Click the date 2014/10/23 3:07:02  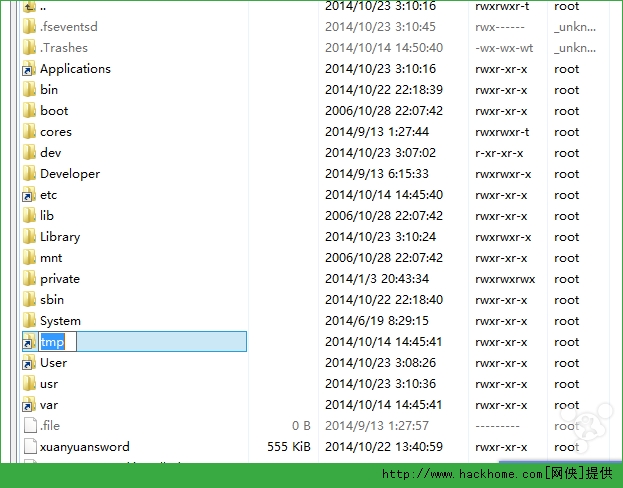(381, 153)
